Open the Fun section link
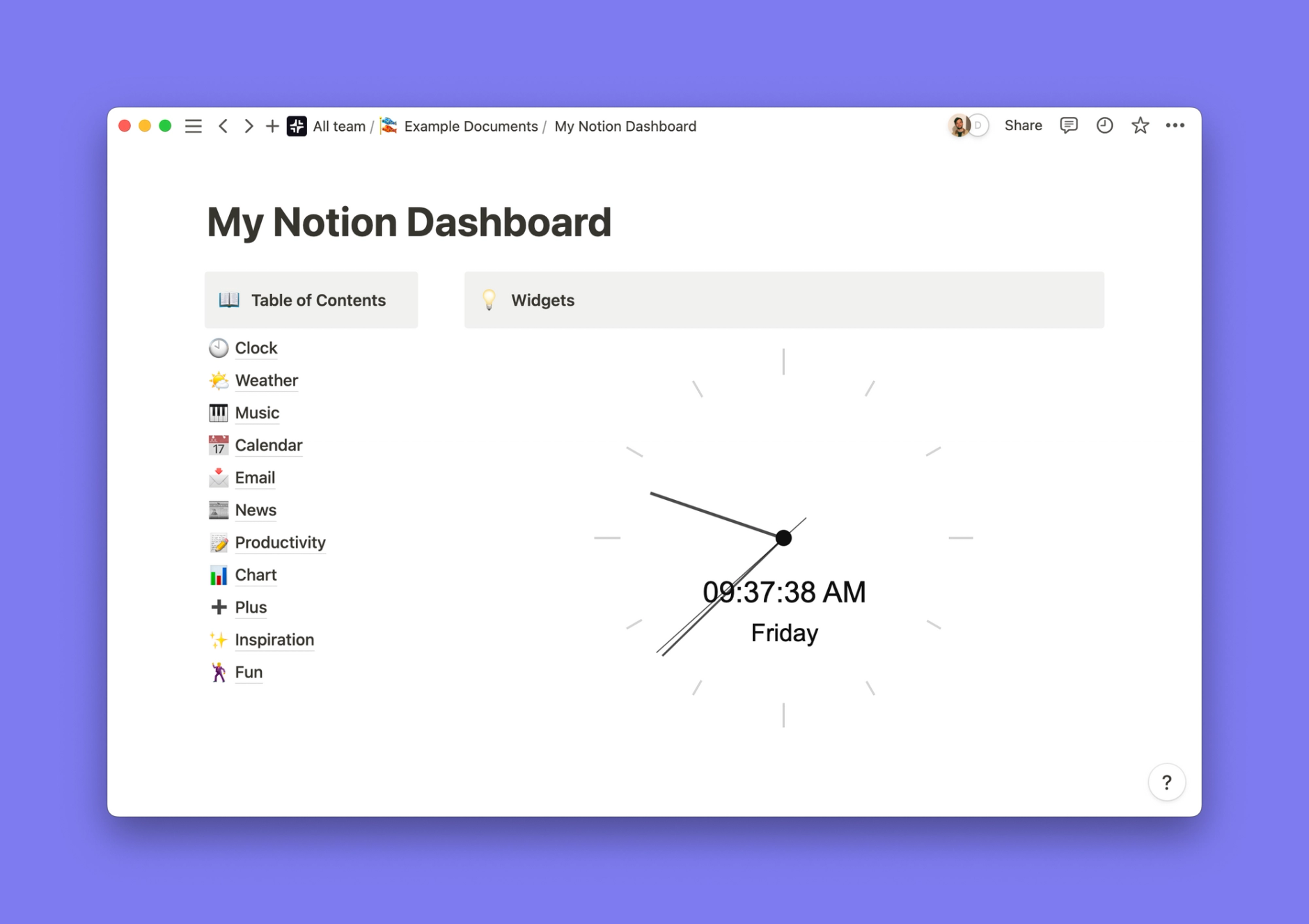 249,672
